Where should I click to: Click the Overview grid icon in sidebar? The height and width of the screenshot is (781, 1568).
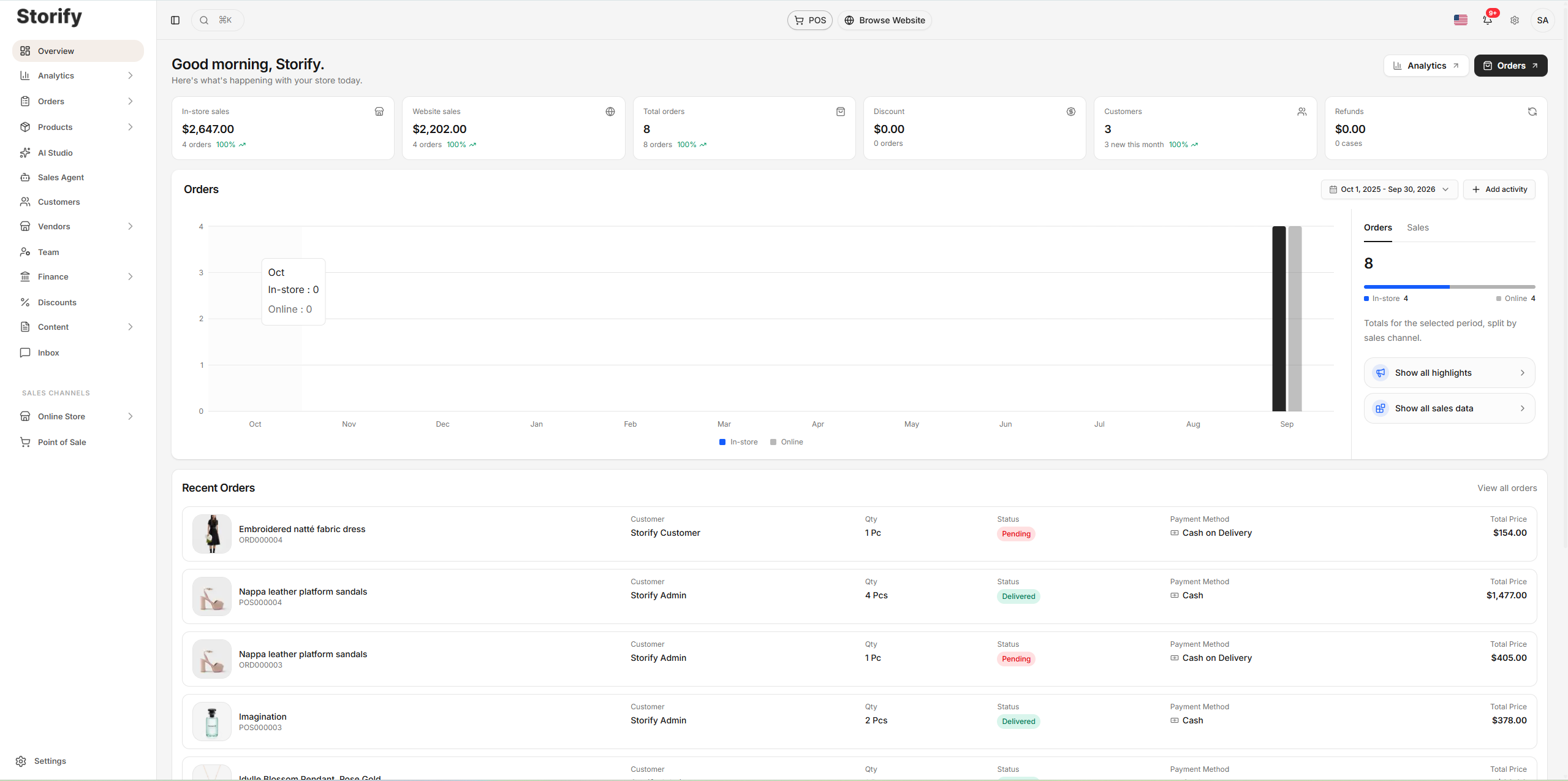click(25, 51)
